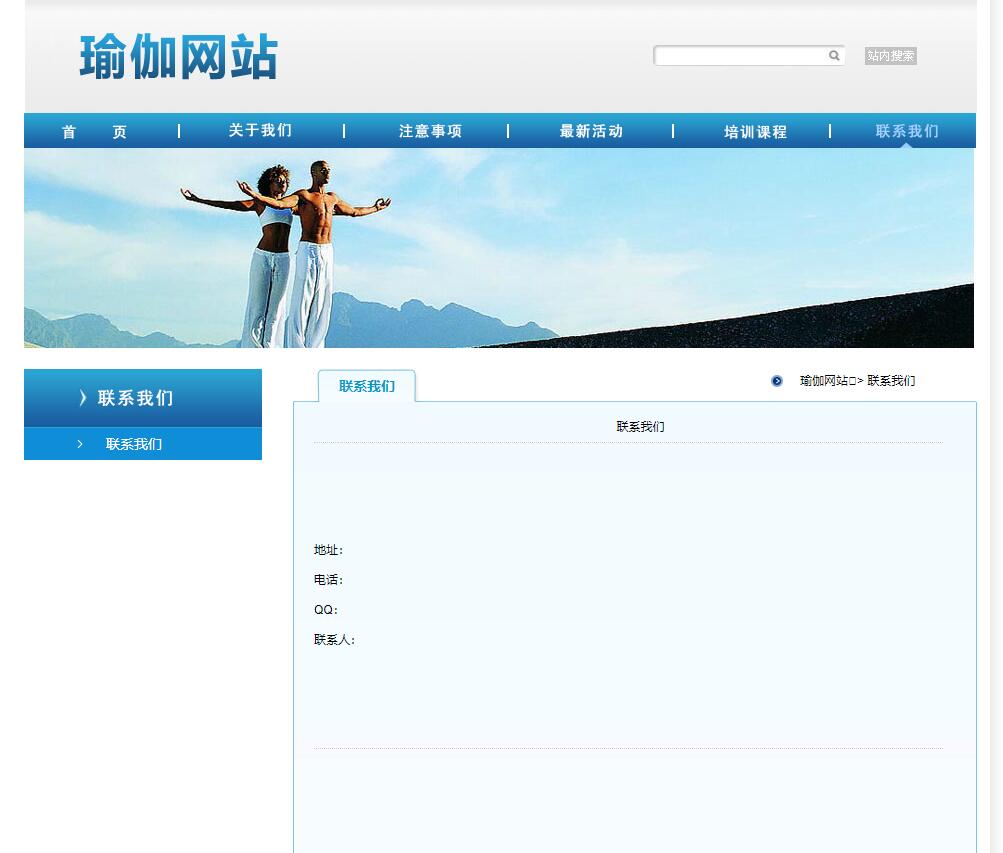Click the 瑜伽网站 logo in the header

click(x=178, y=57)
